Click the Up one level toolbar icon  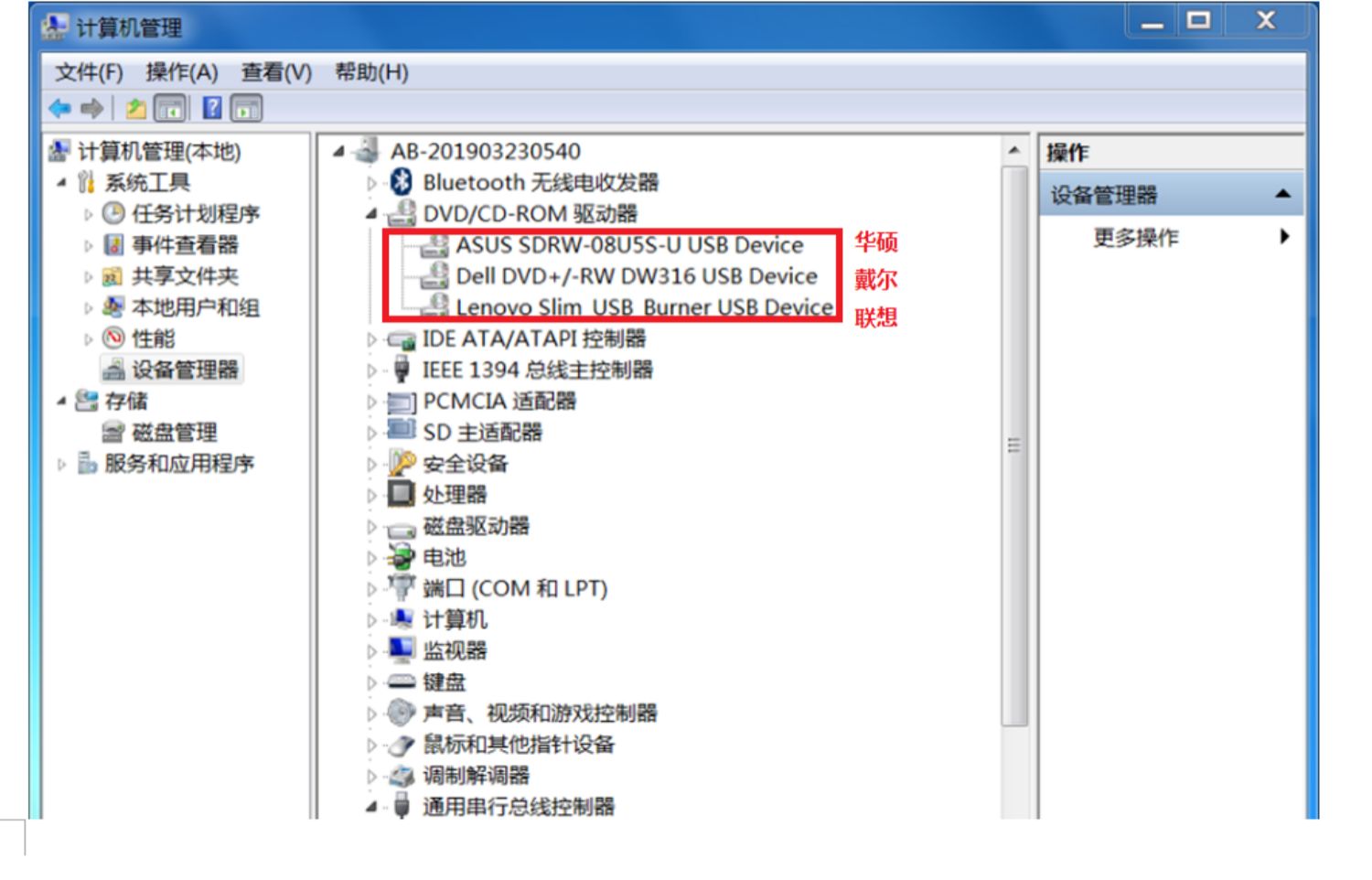pyautogui.click(x=136, y=109)
